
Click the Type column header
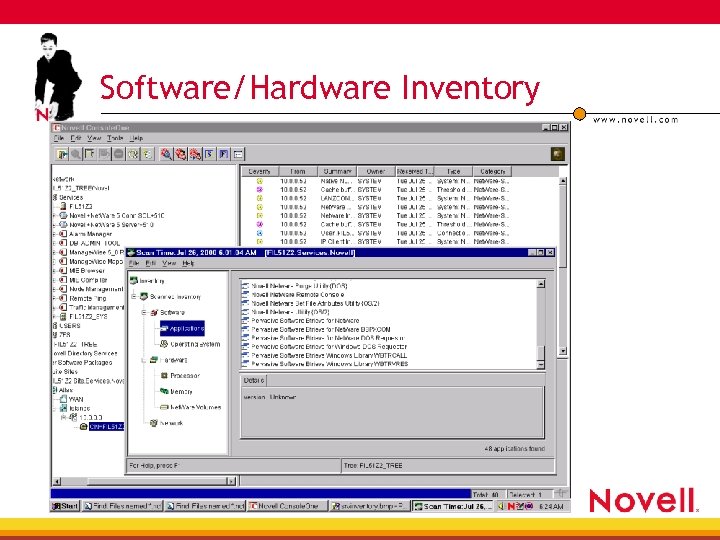click(454, 171)
